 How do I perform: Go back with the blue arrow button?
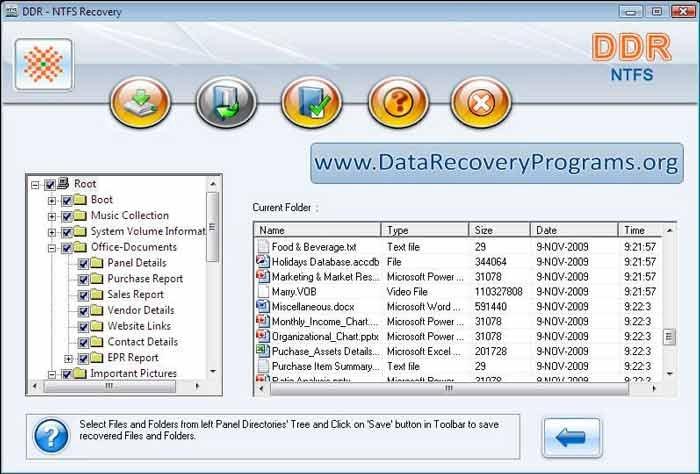(571, 438)
